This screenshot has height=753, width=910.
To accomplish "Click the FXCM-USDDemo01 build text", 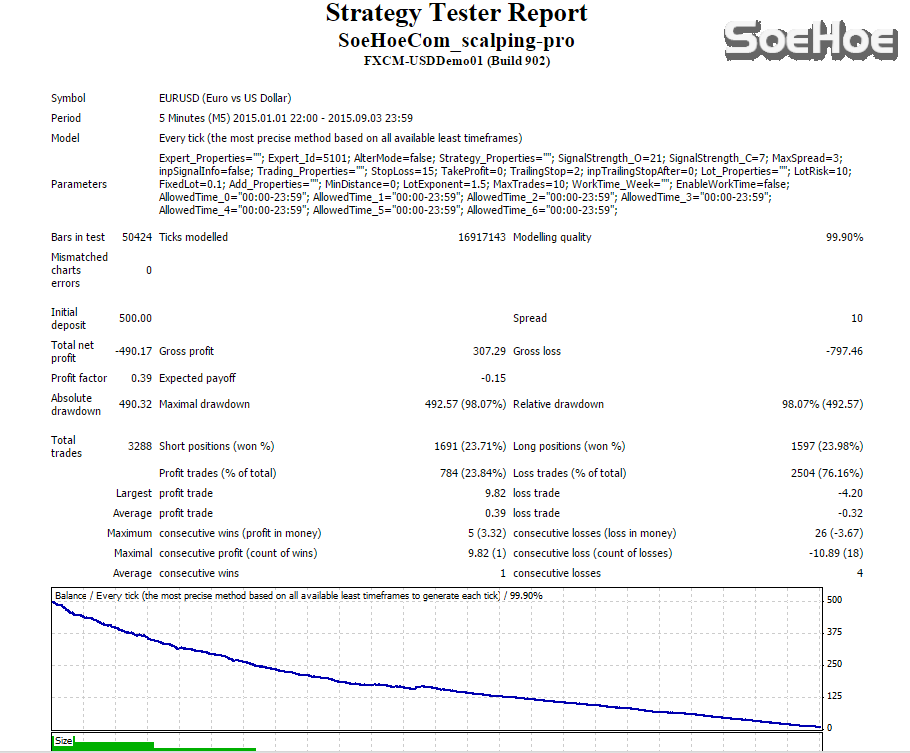I will pyautogui.click(x=456, y=61).
